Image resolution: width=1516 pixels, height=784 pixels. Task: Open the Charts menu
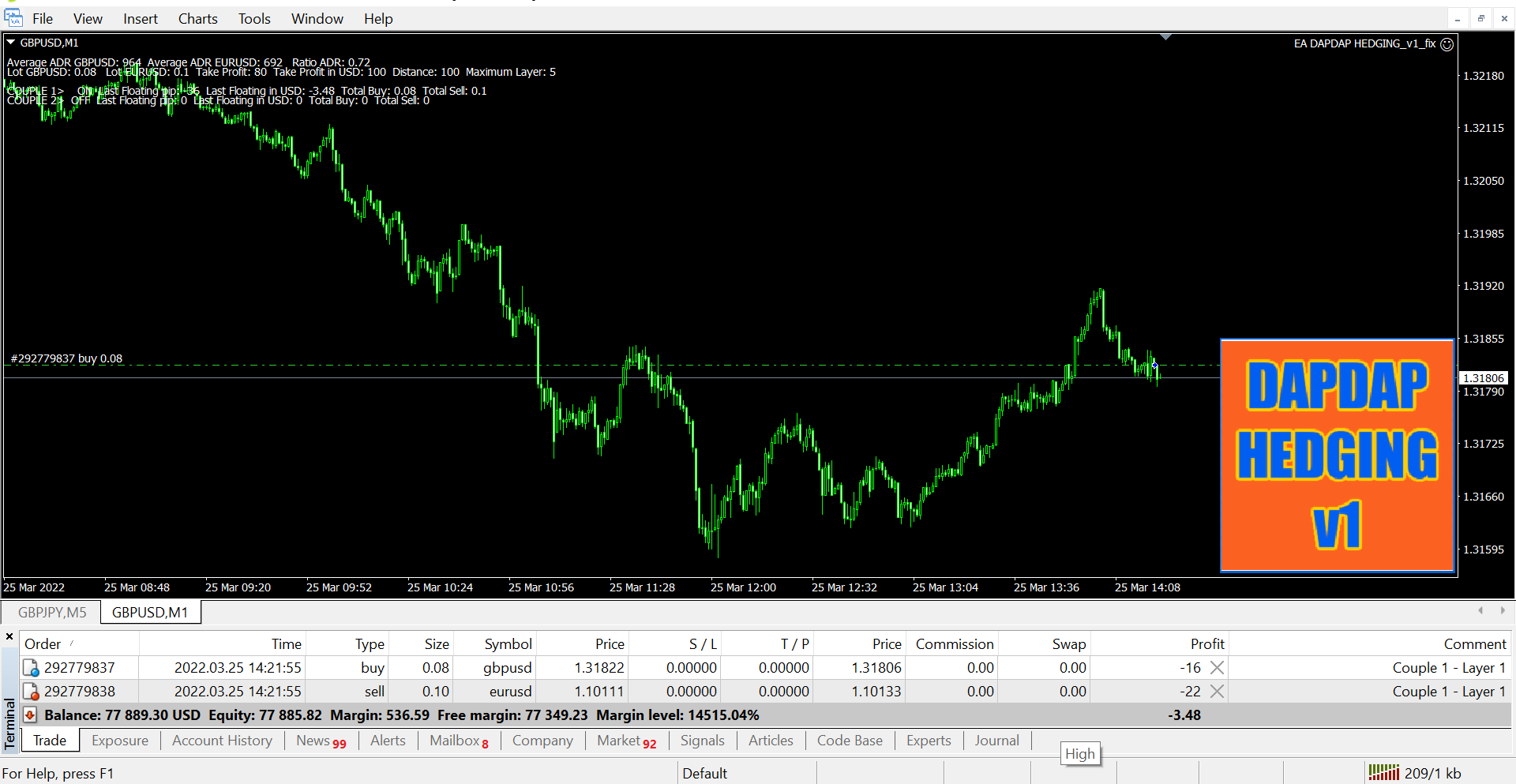[197, 19]
